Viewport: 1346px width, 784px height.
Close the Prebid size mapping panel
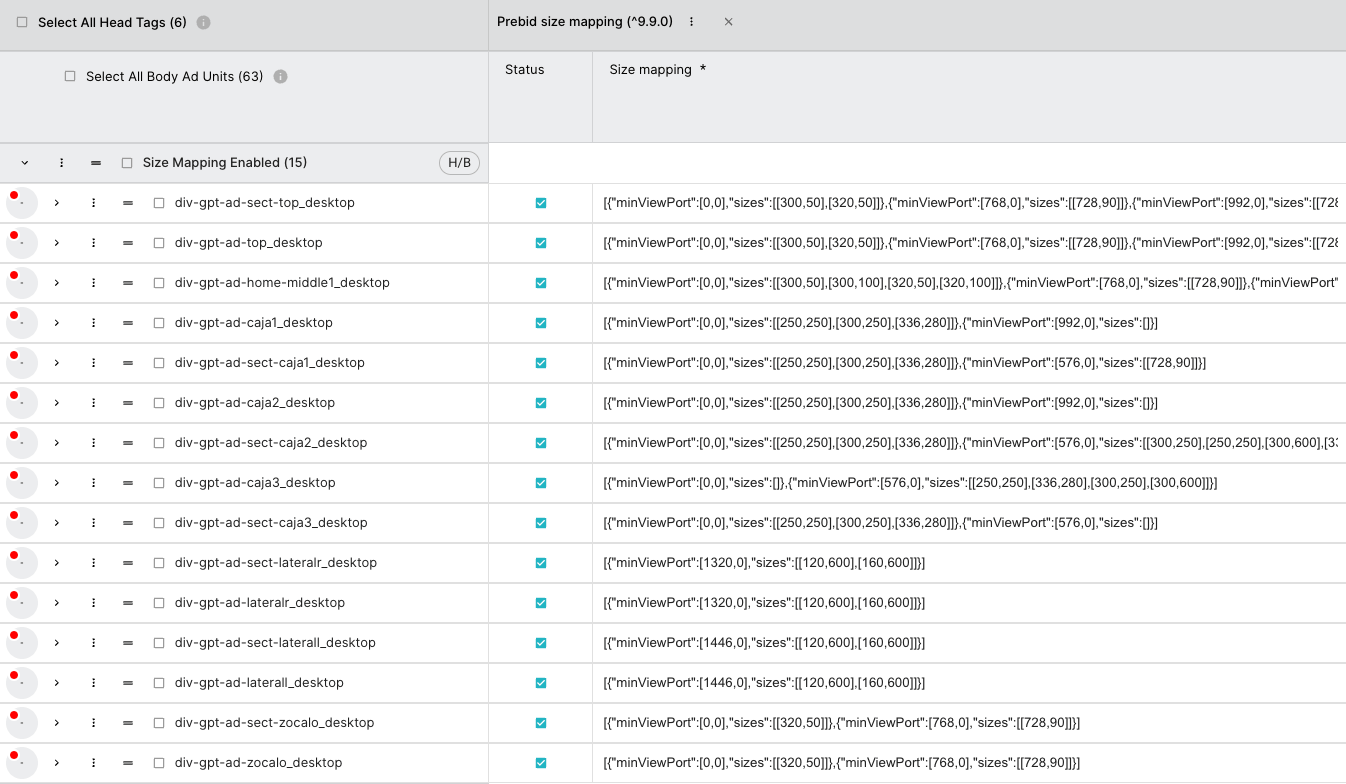[x=728, y=21]
